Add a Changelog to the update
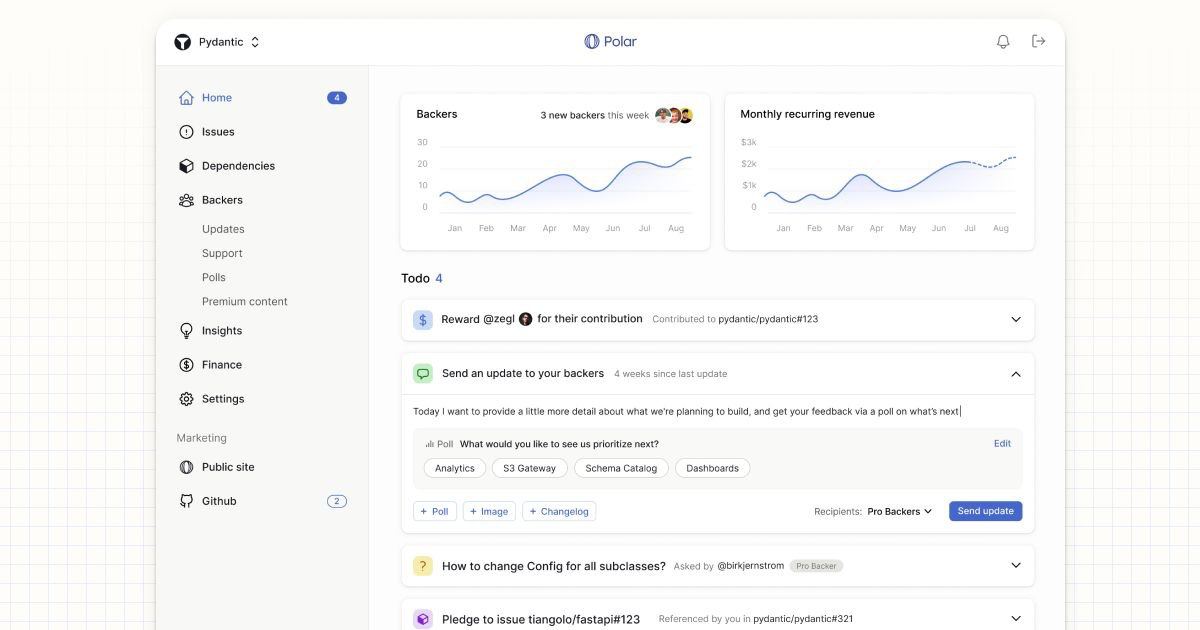 pyautogui.click(x=559, y=511)
